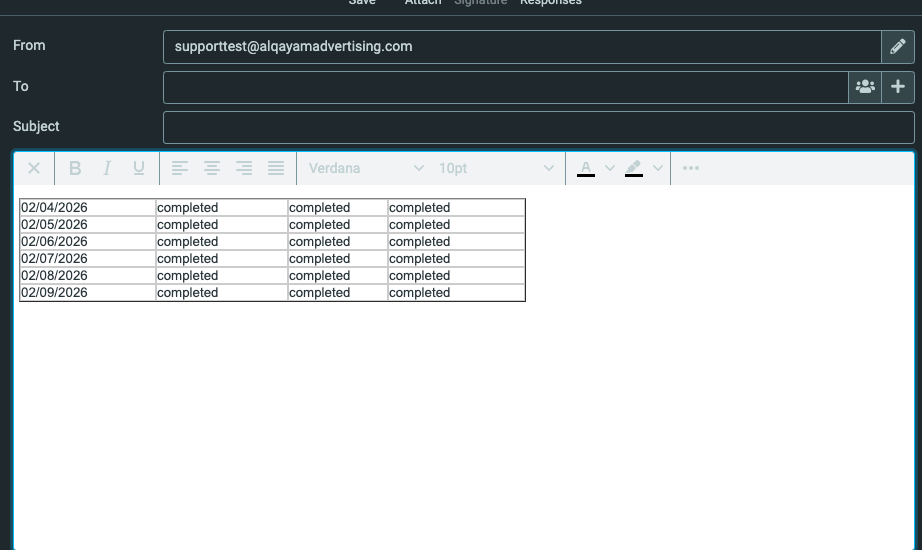922x550 pixels.
Task: Expand the background highlight color arrow
Action: coord(657,168)
